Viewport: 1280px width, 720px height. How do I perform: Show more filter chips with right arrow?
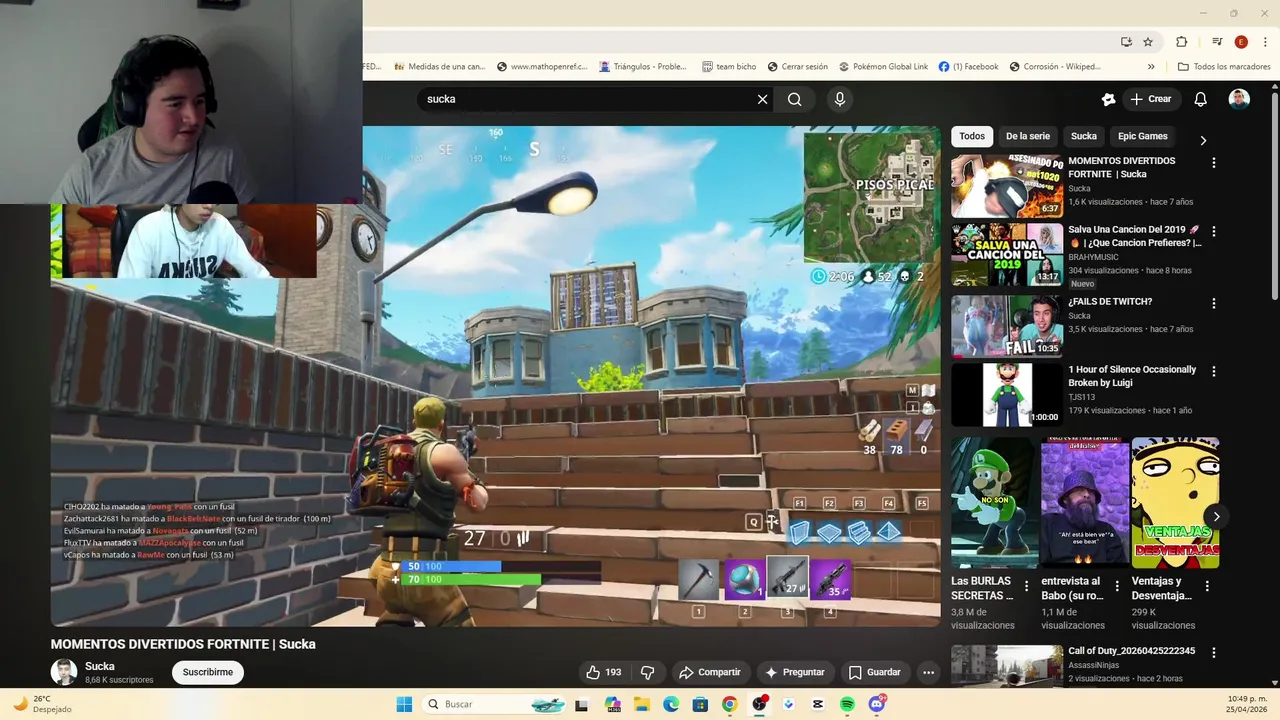(1203, 141)
